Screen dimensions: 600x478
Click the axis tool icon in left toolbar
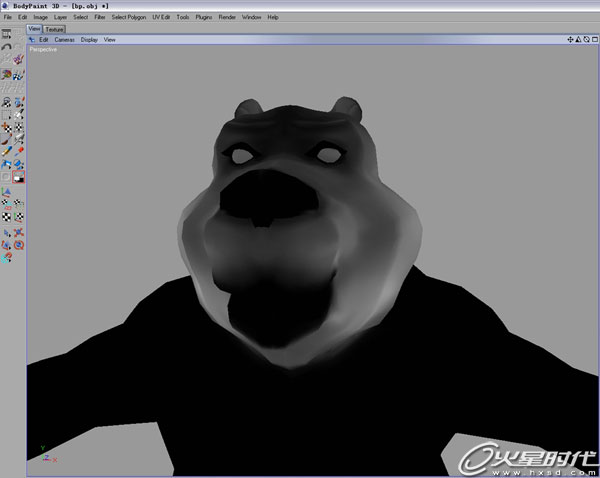click(8, 191)
